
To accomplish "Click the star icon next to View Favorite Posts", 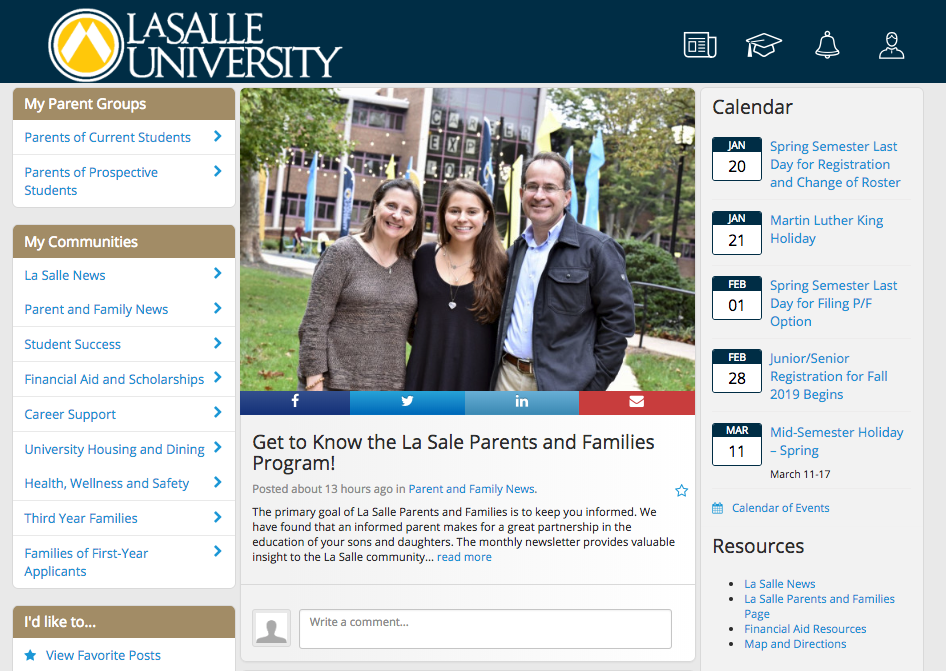I will tap(30, 655).
